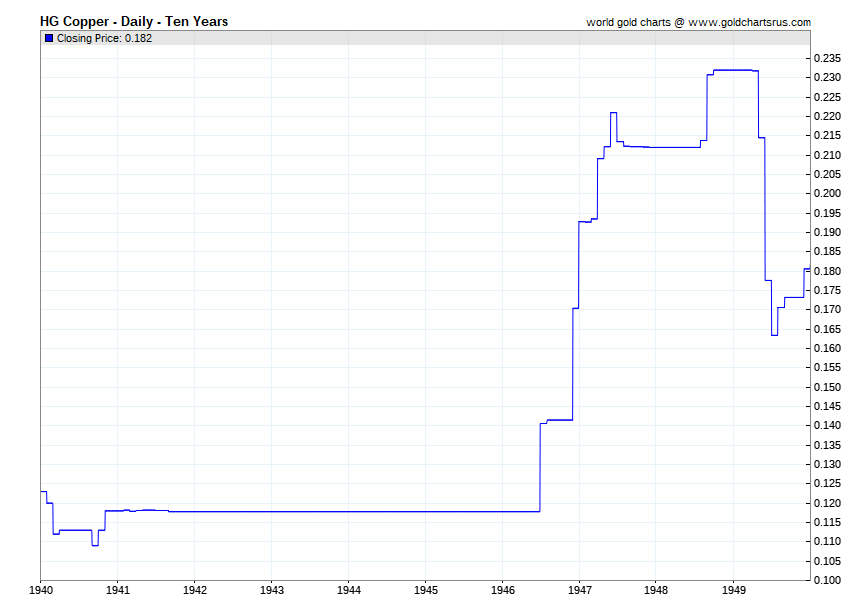Click the 1944 x-axis year label

tap(349, 590)
